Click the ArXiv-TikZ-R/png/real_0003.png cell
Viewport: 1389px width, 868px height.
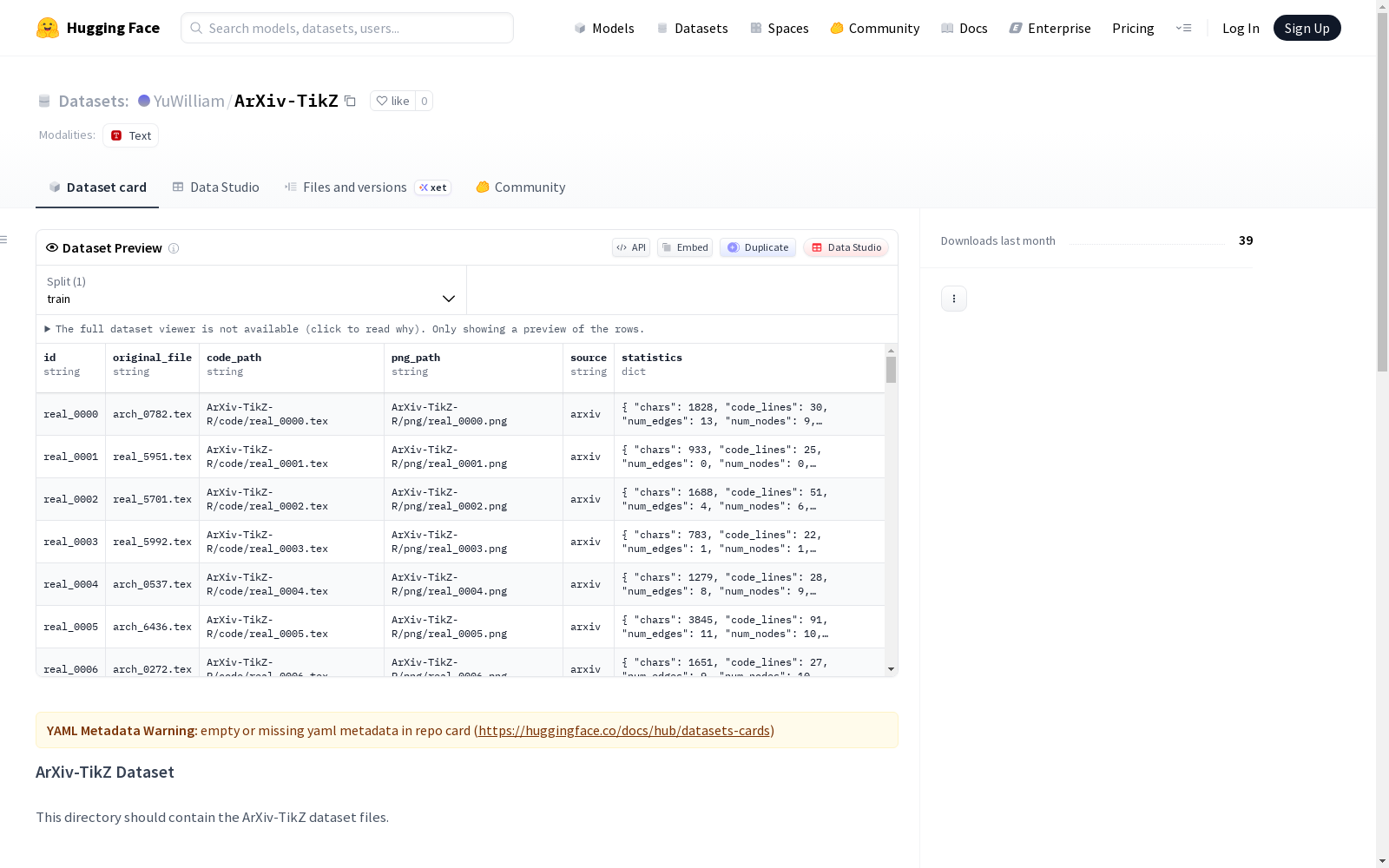(473, 542)
